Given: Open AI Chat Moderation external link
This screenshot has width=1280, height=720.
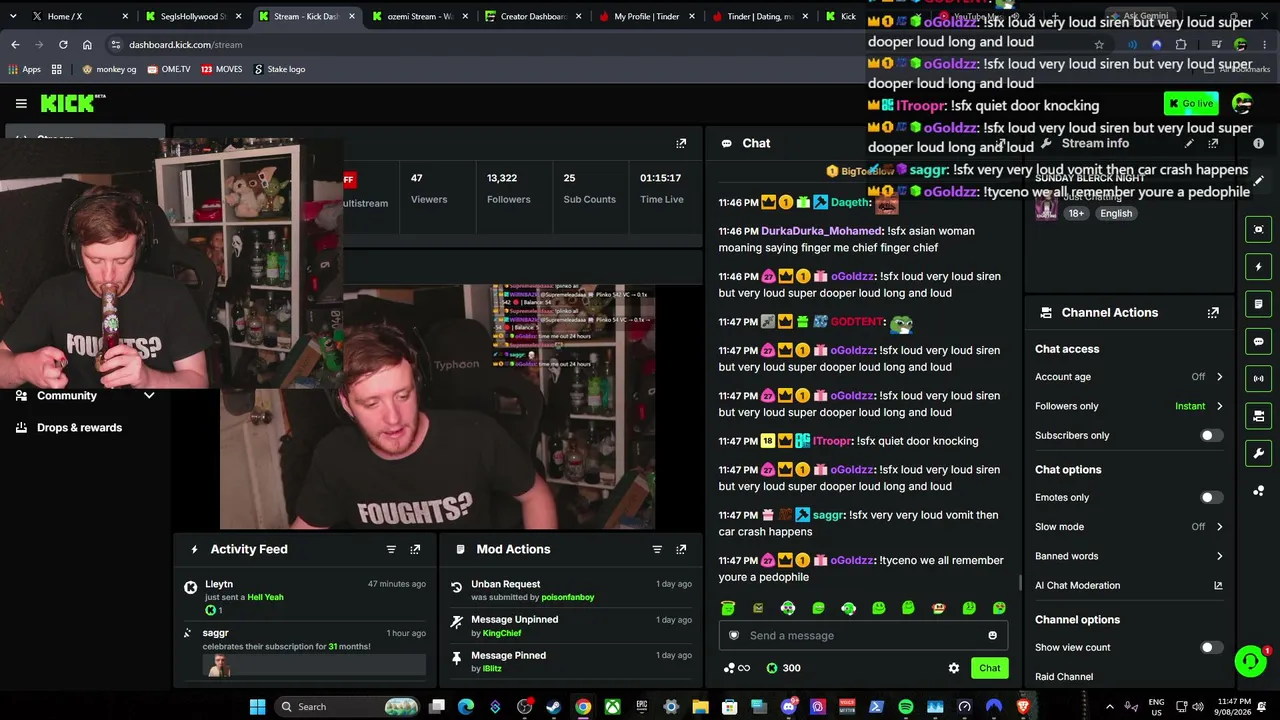Looking at the screenshot, I should [x=1218, y=585].
